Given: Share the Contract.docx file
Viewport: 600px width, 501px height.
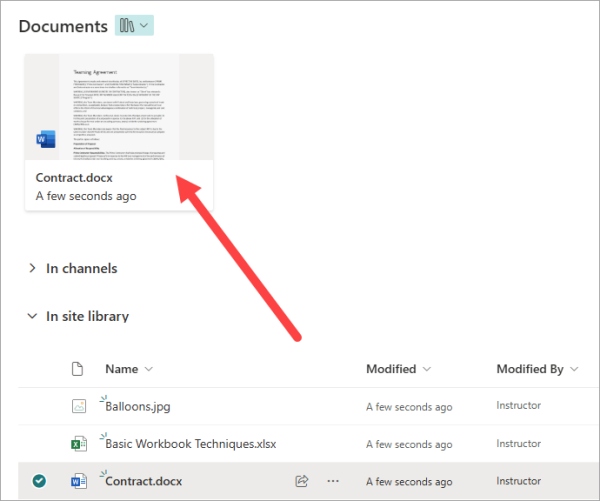Looking at the screenshot, I should (x=302, y=481).
